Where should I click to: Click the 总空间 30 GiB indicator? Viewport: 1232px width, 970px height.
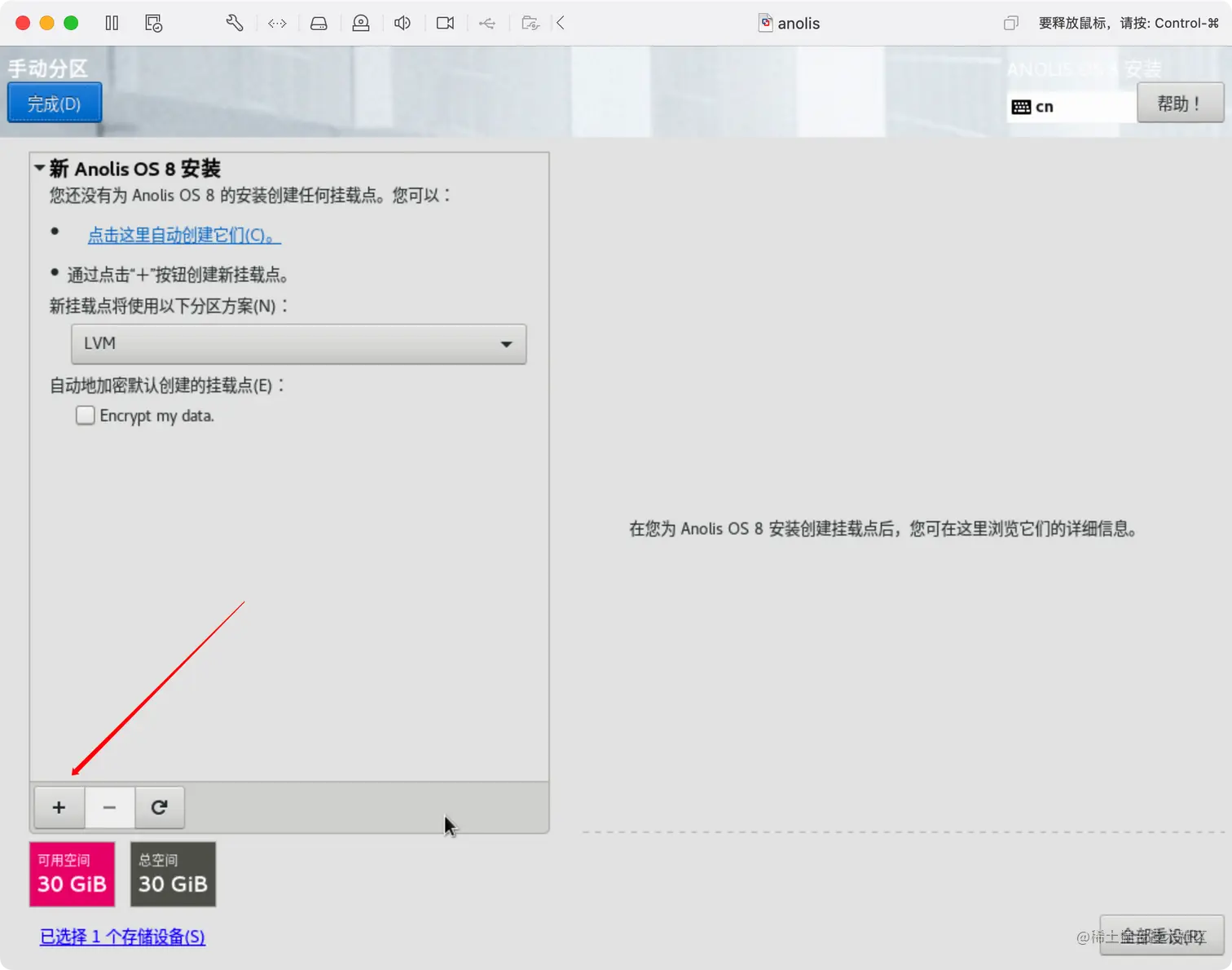pyautogui.click(x=173, y=874)
